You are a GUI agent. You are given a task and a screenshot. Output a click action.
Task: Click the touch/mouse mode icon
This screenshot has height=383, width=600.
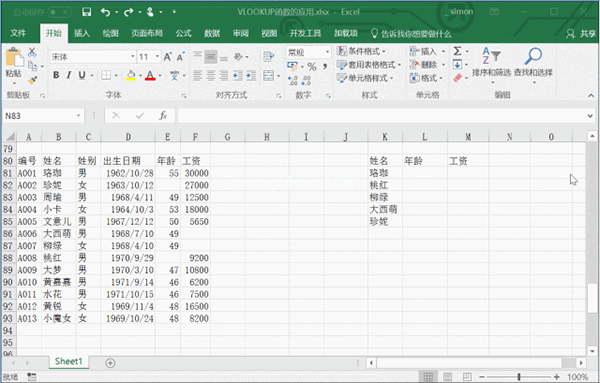tap(150, 12)
